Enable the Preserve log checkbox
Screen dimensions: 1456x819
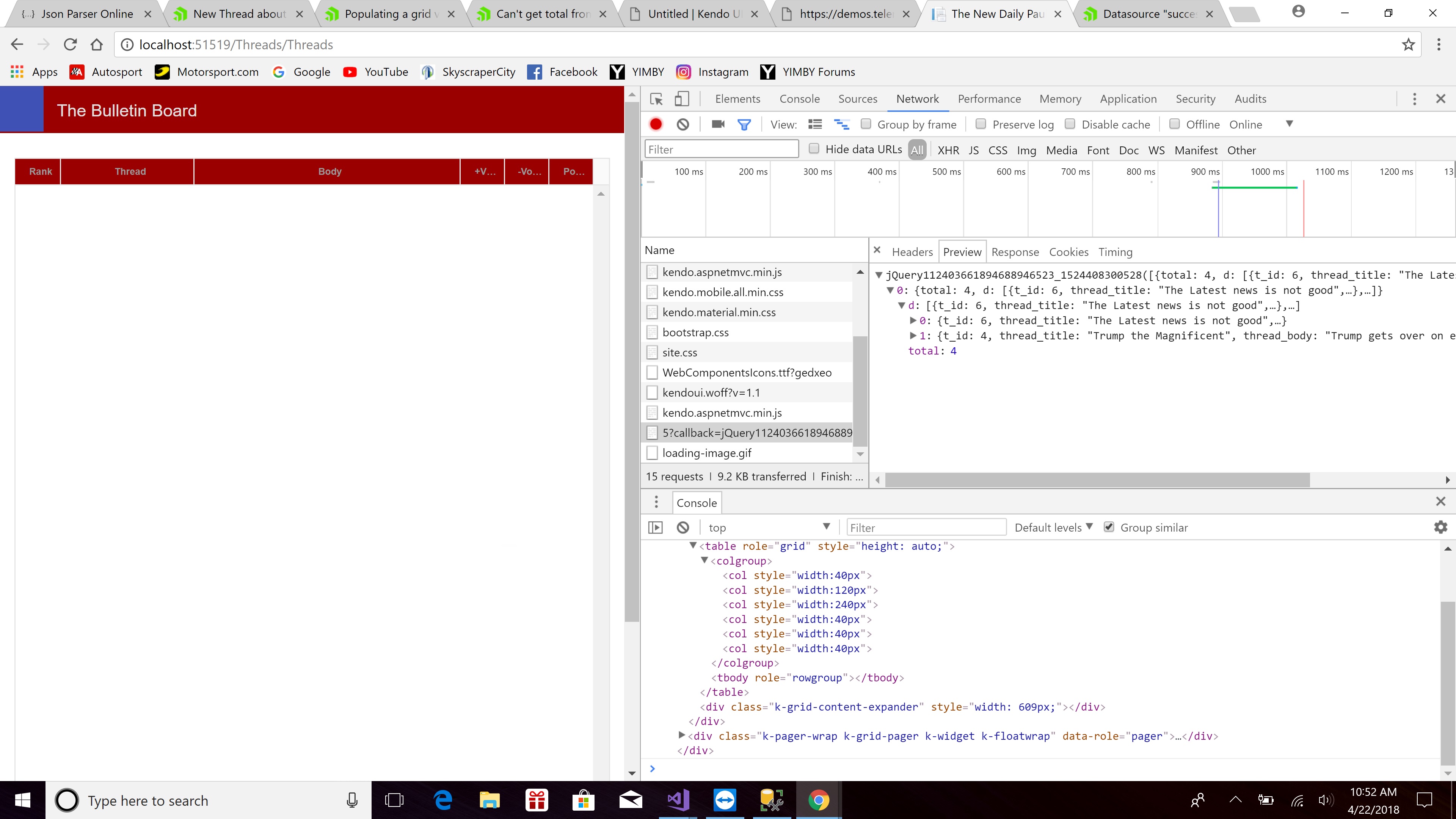click(981, 124)
